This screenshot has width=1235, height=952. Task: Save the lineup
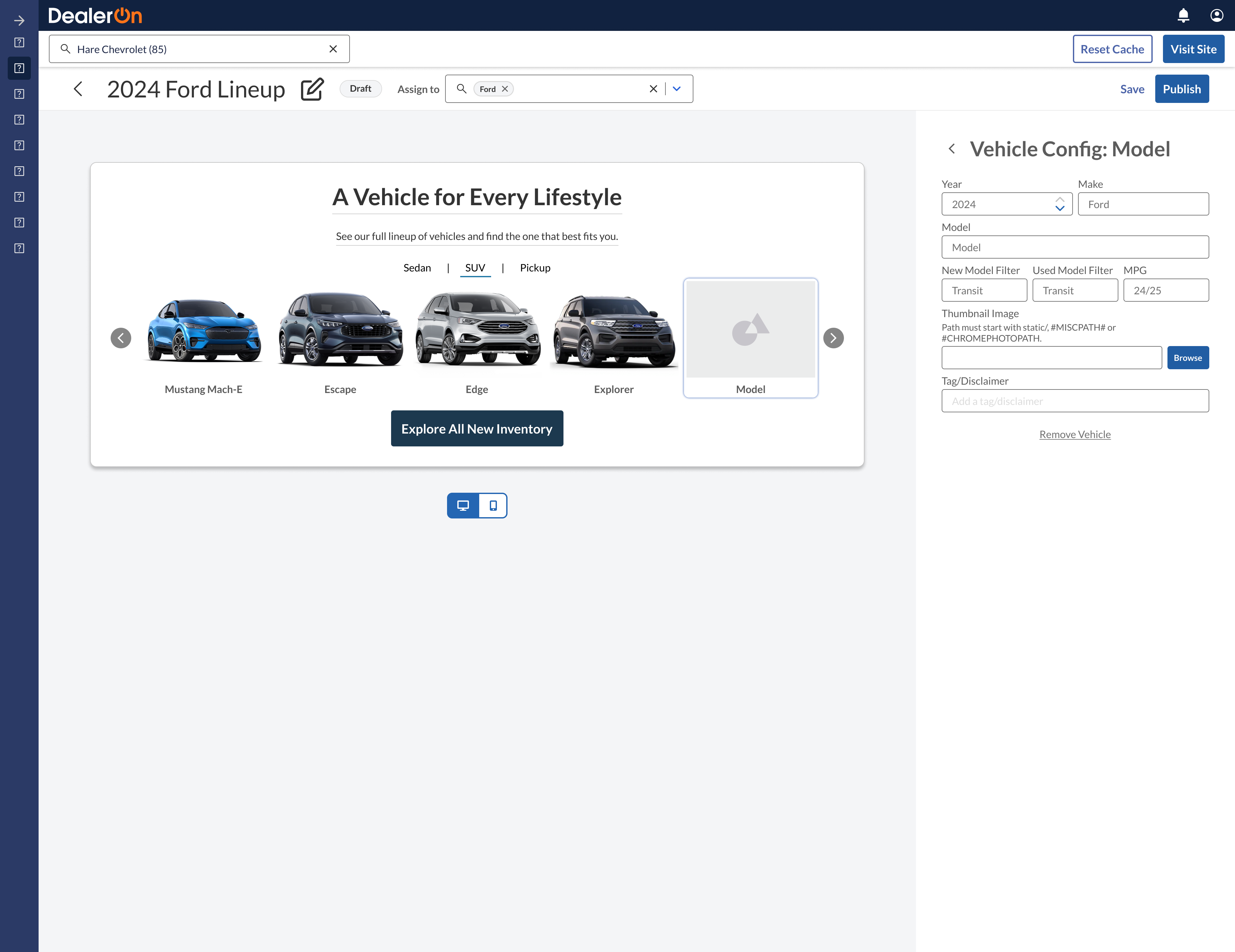1132,89
